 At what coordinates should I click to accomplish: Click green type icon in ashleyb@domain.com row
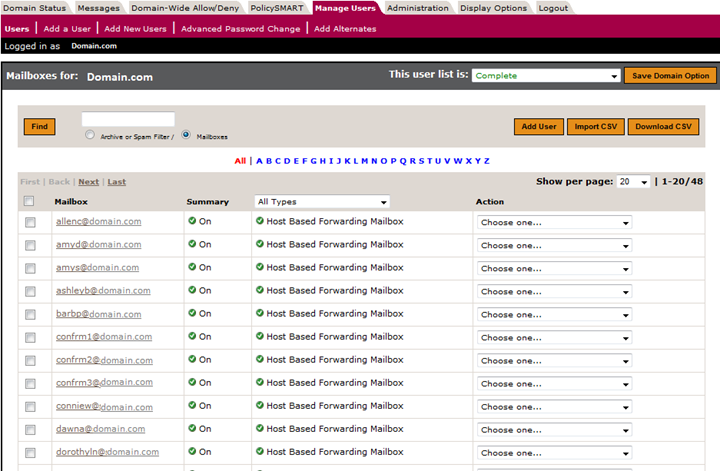260,291
